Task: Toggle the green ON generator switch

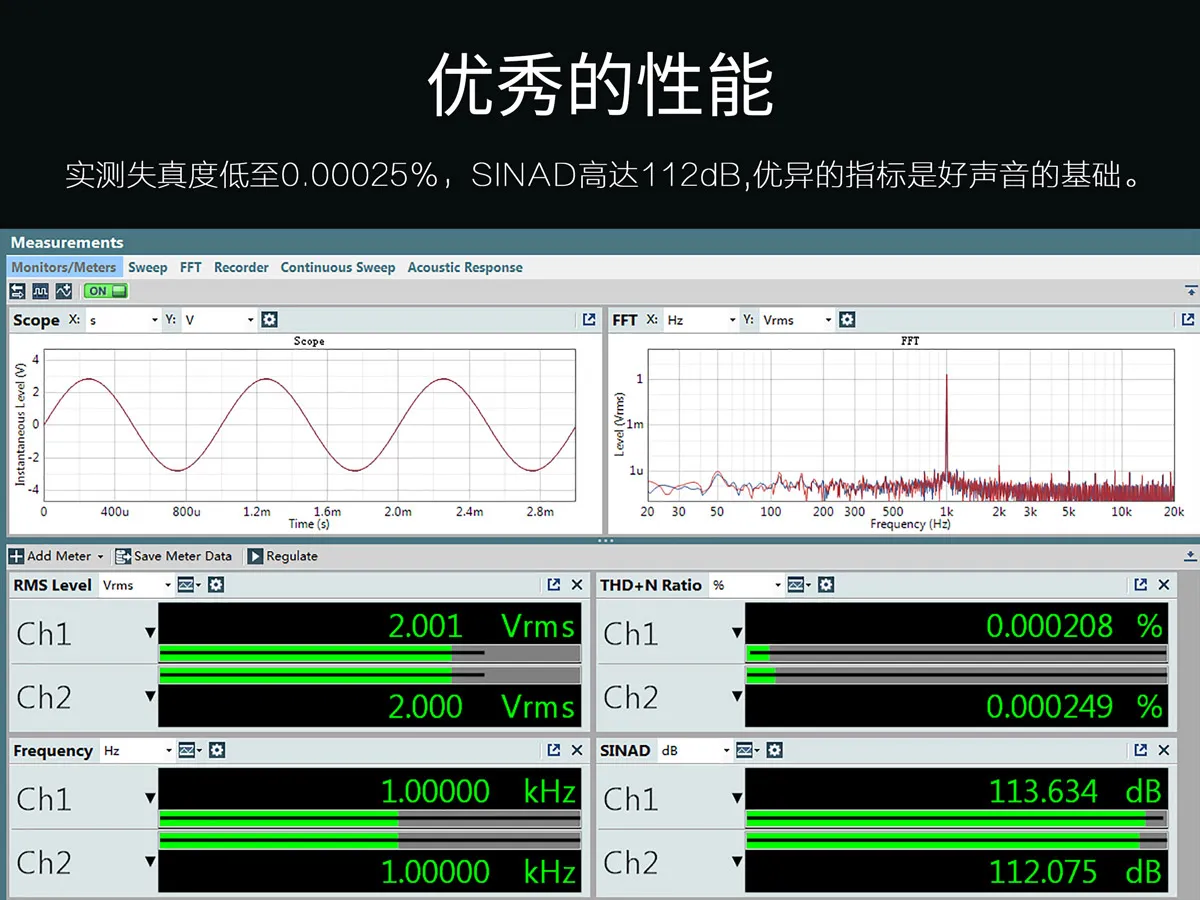Action: pyautogui.click(x=105, y=291)
